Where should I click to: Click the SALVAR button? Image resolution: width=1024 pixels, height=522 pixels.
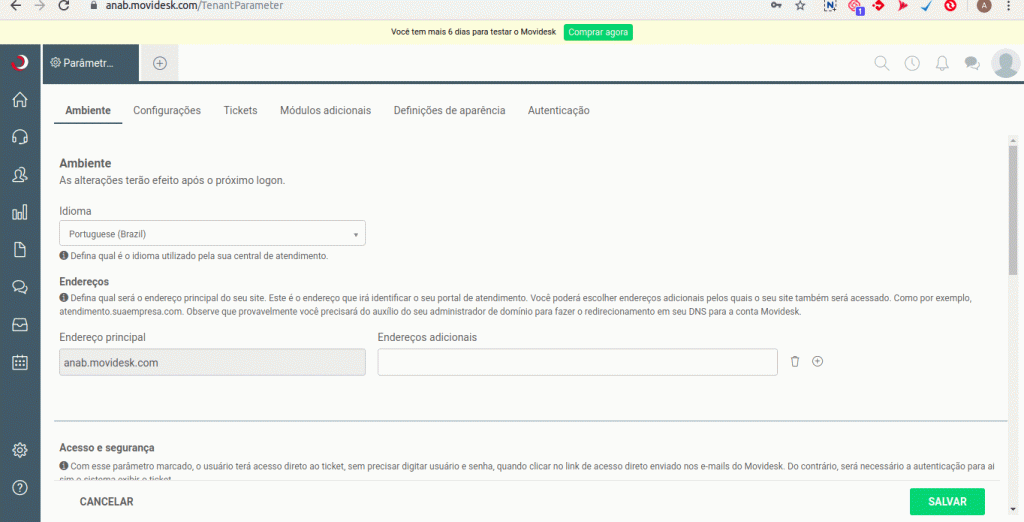(946, 501)
